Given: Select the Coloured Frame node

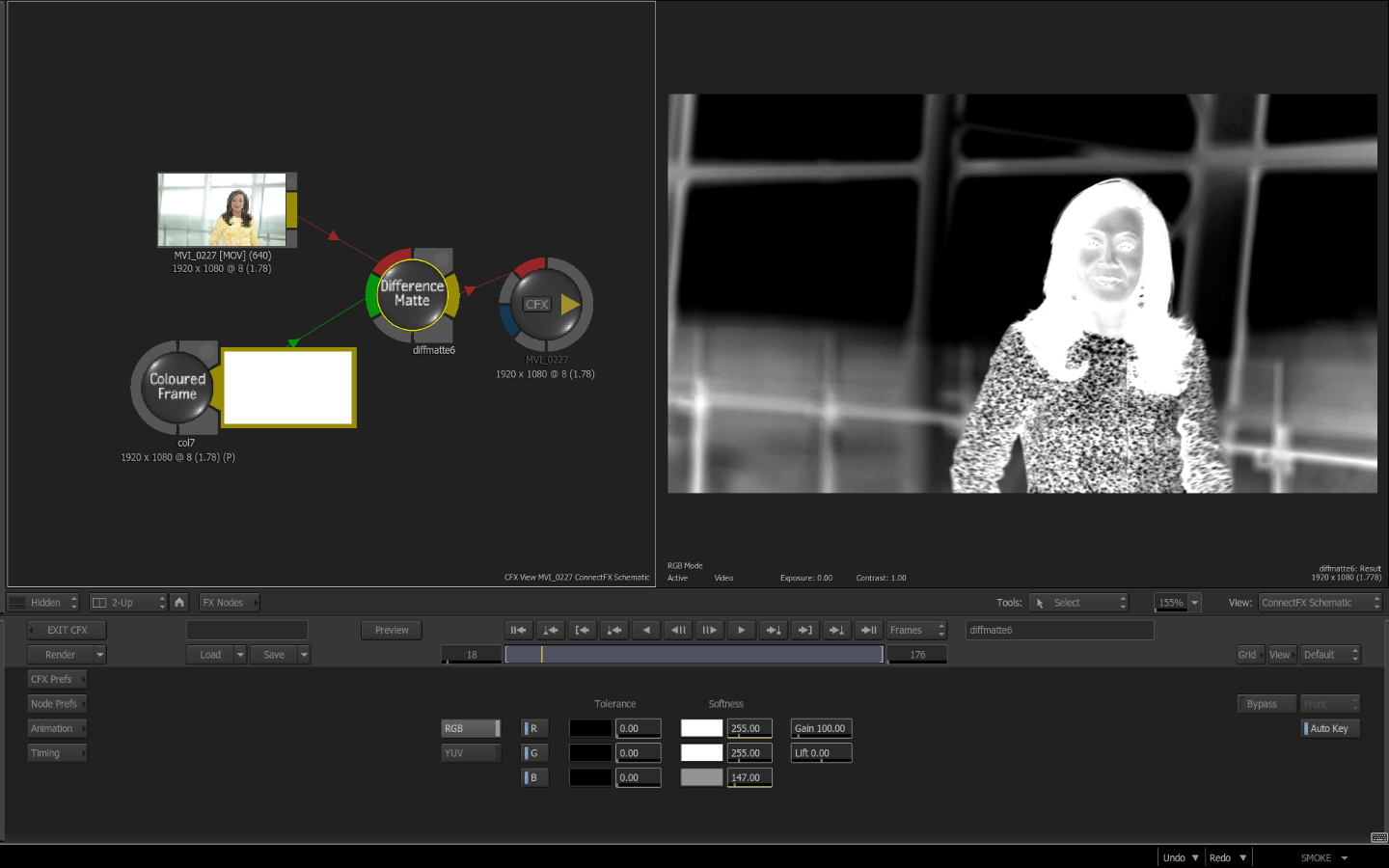Looking at the screenshot, I should (x=177, y=387).
